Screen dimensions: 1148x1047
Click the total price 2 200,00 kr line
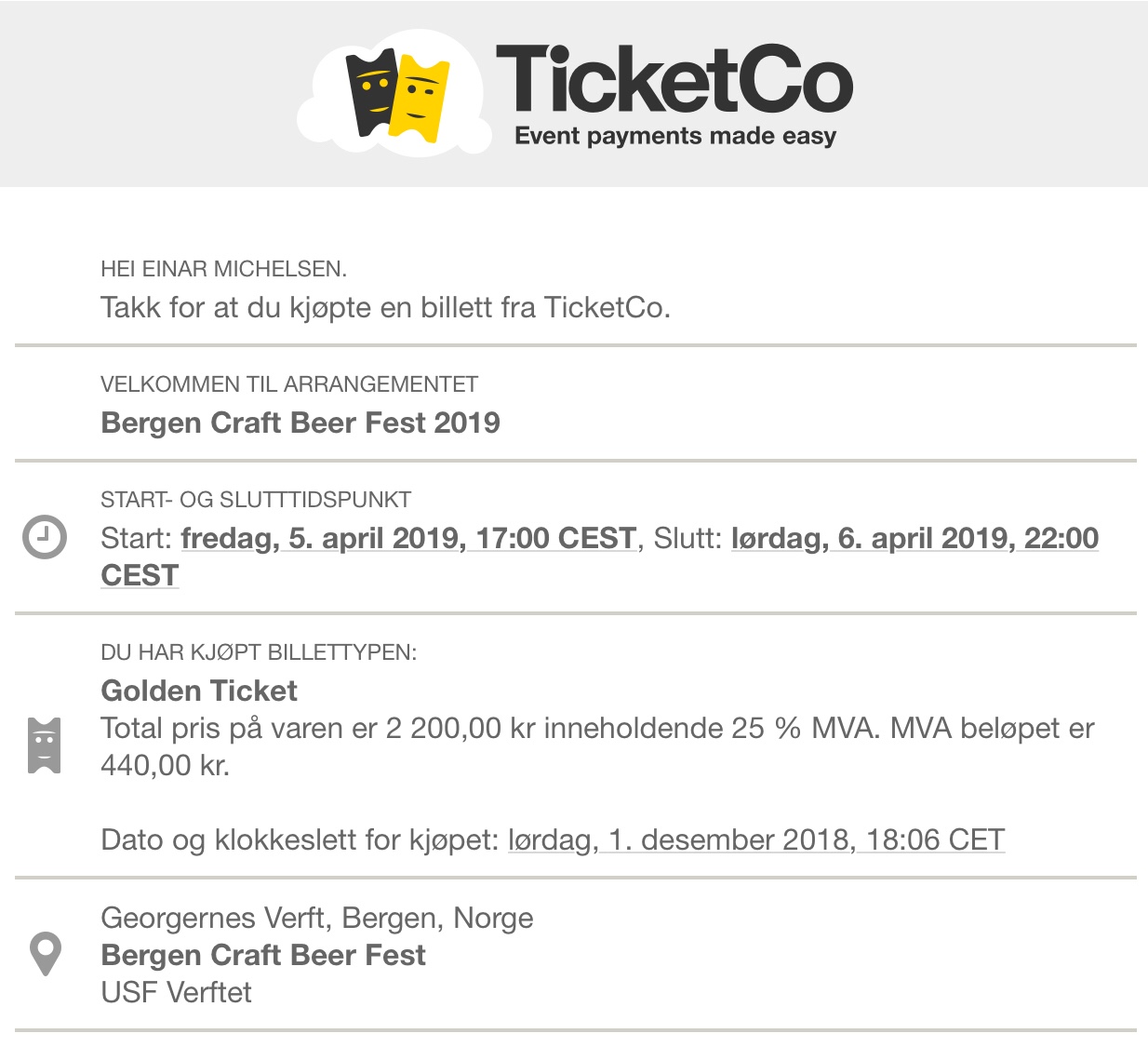pos(597,746)
